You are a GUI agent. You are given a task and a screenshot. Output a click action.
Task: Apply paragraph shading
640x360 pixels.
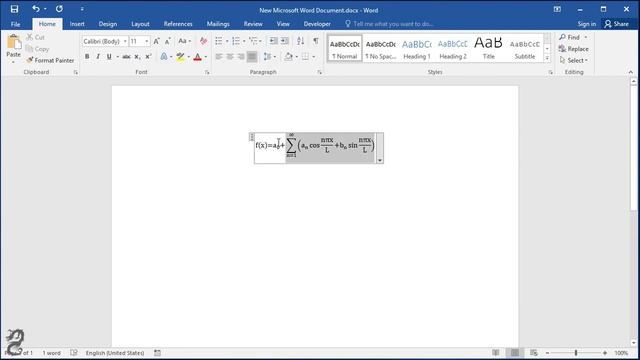[288, 56]
